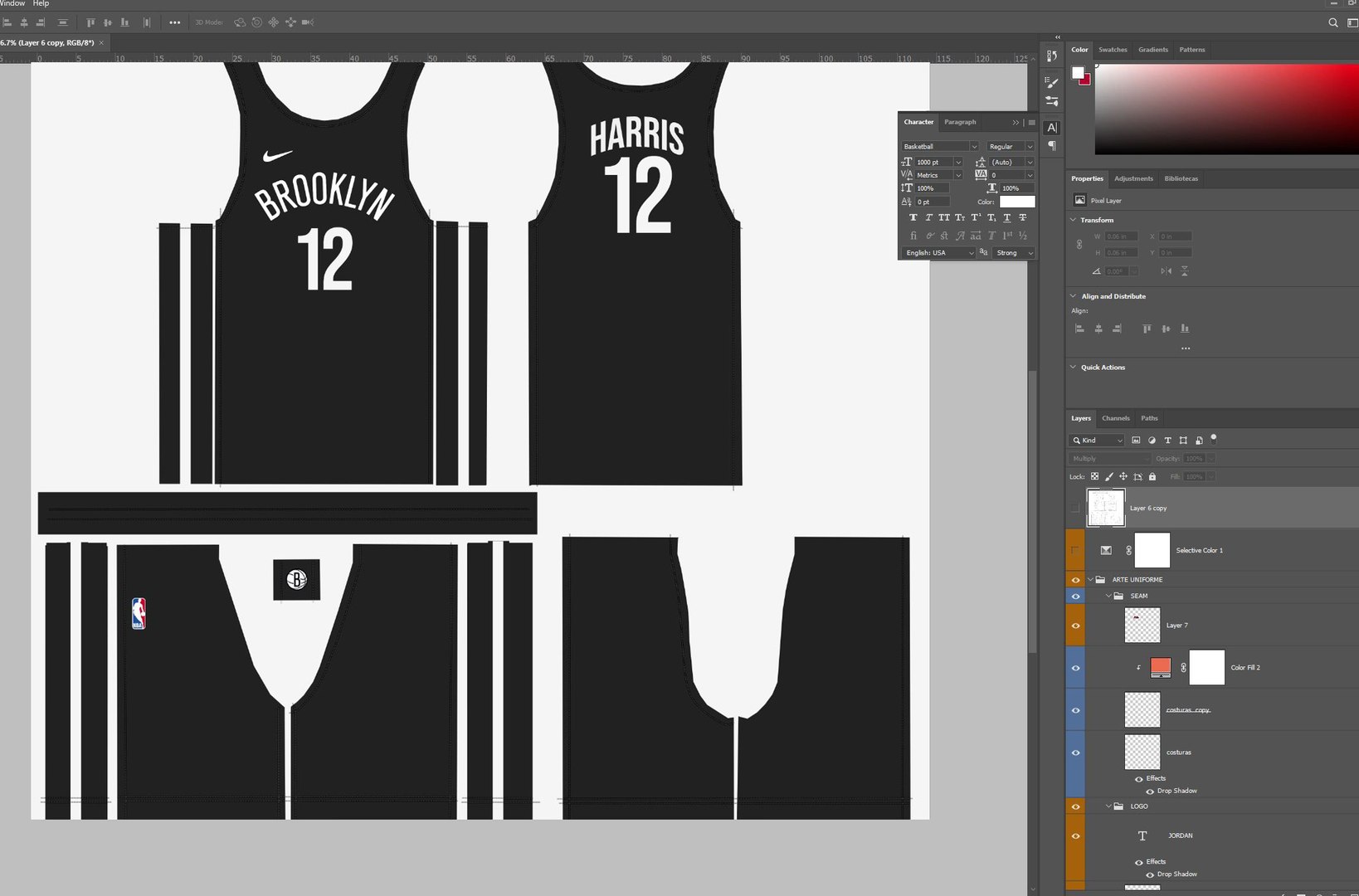This screenshot has height=896, width=1359.
Task: Click the Strikethrough style button
Action: 1023,217
